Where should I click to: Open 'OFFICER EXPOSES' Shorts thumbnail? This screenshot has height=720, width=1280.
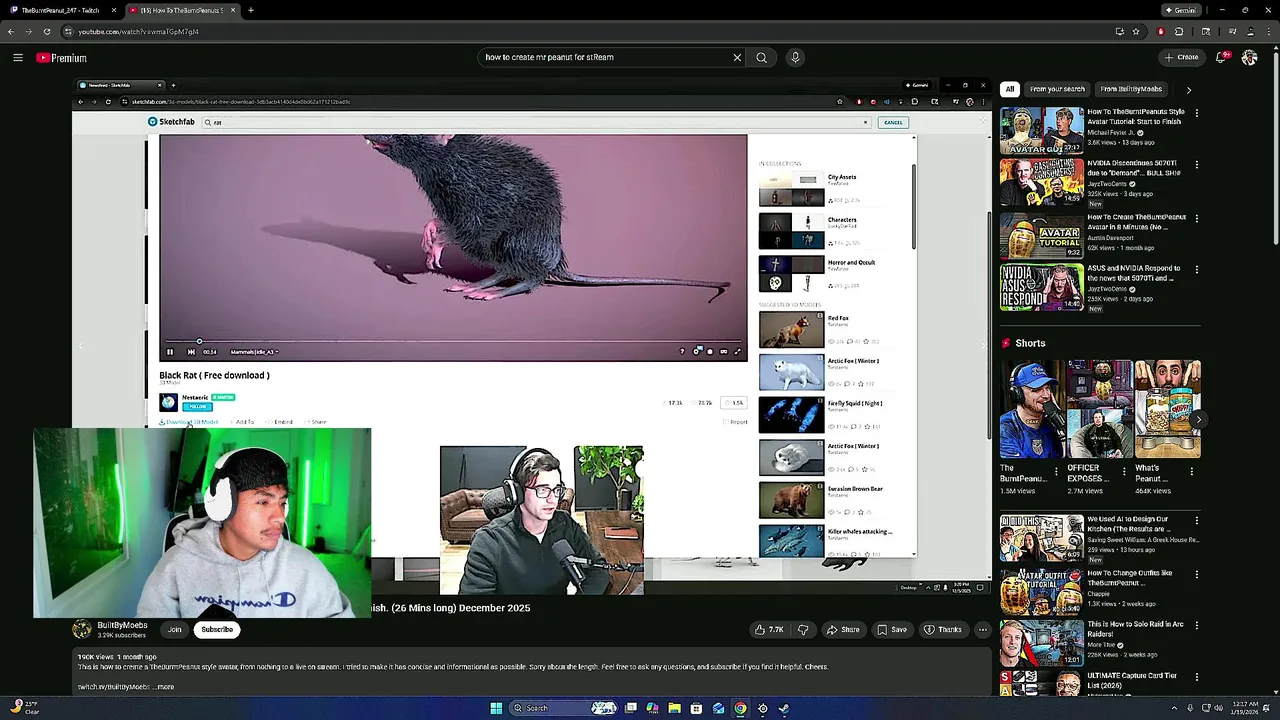pos(1099,409)
